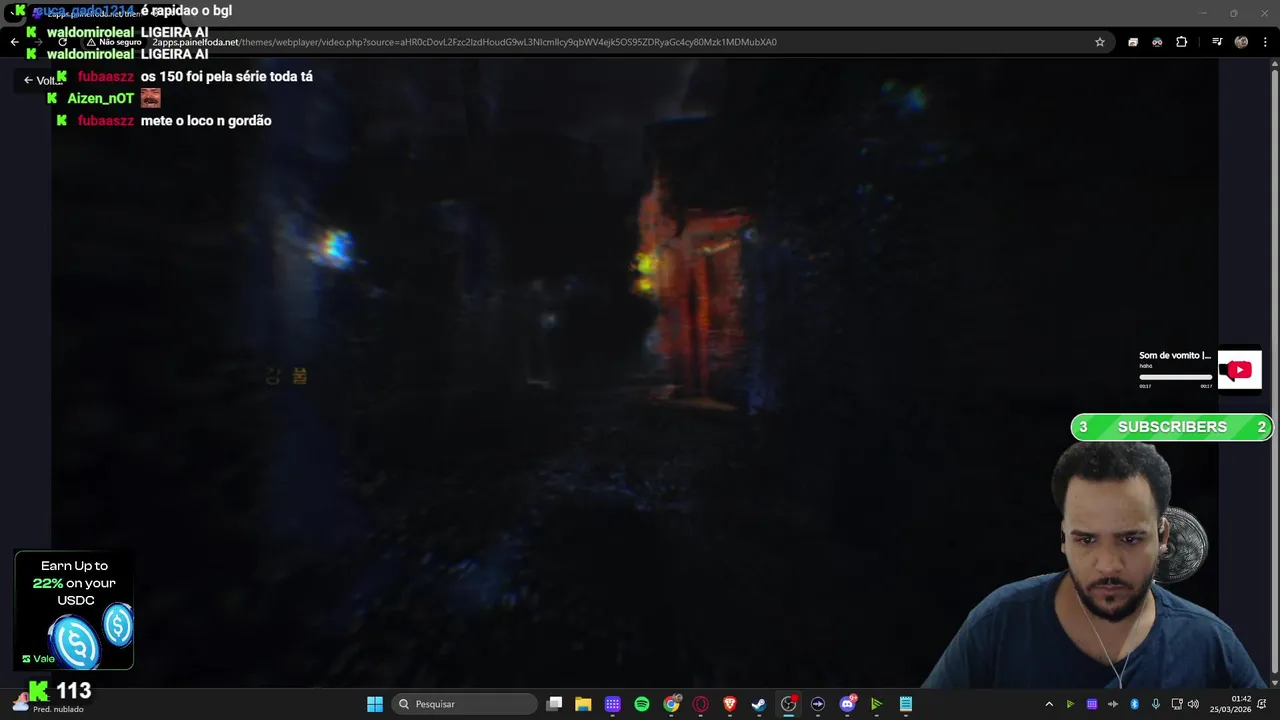
Task: Click the emote in Aizen_nOT's message
Action: pos(150,98)
